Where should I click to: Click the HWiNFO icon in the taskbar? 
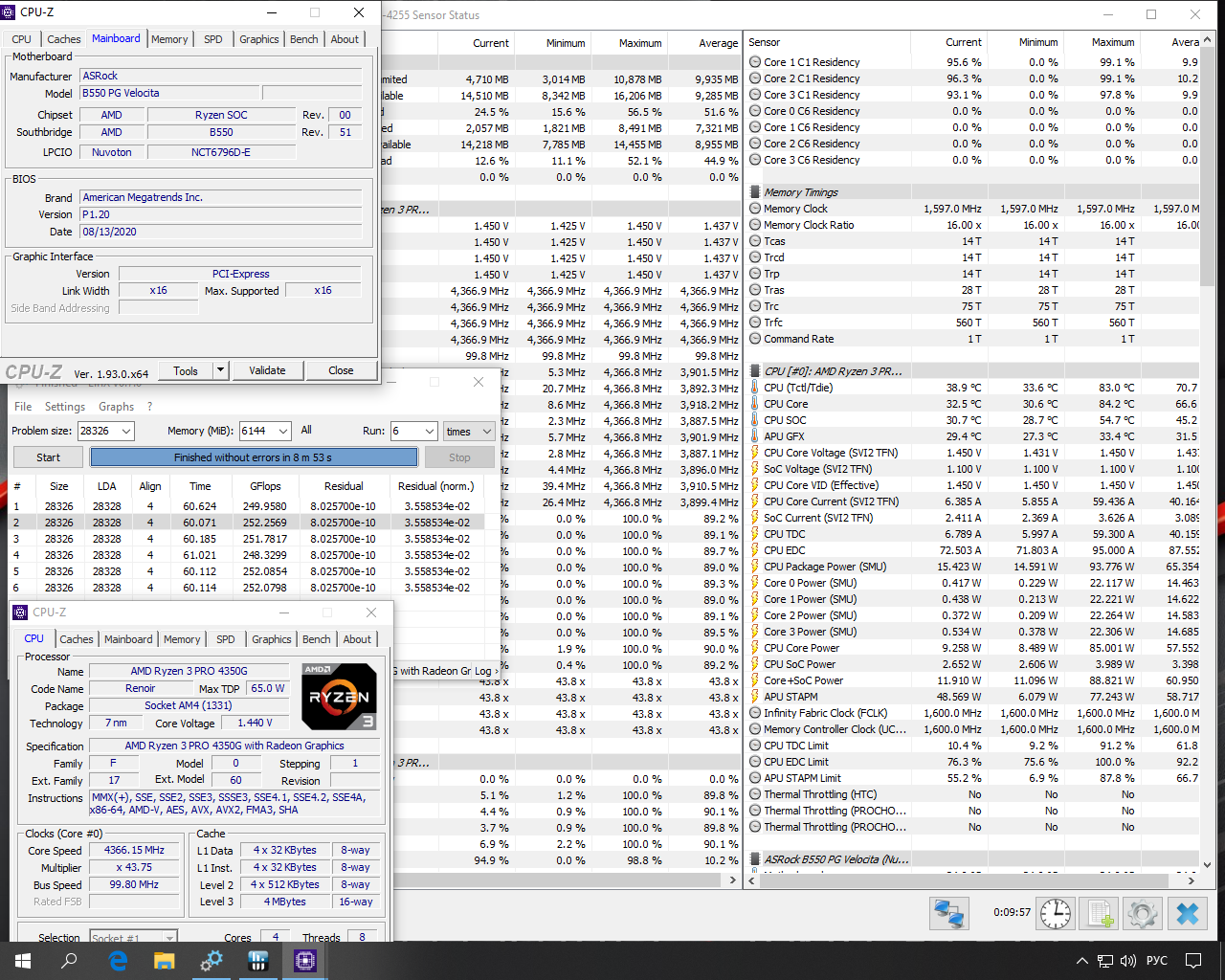tap(257, 961)
